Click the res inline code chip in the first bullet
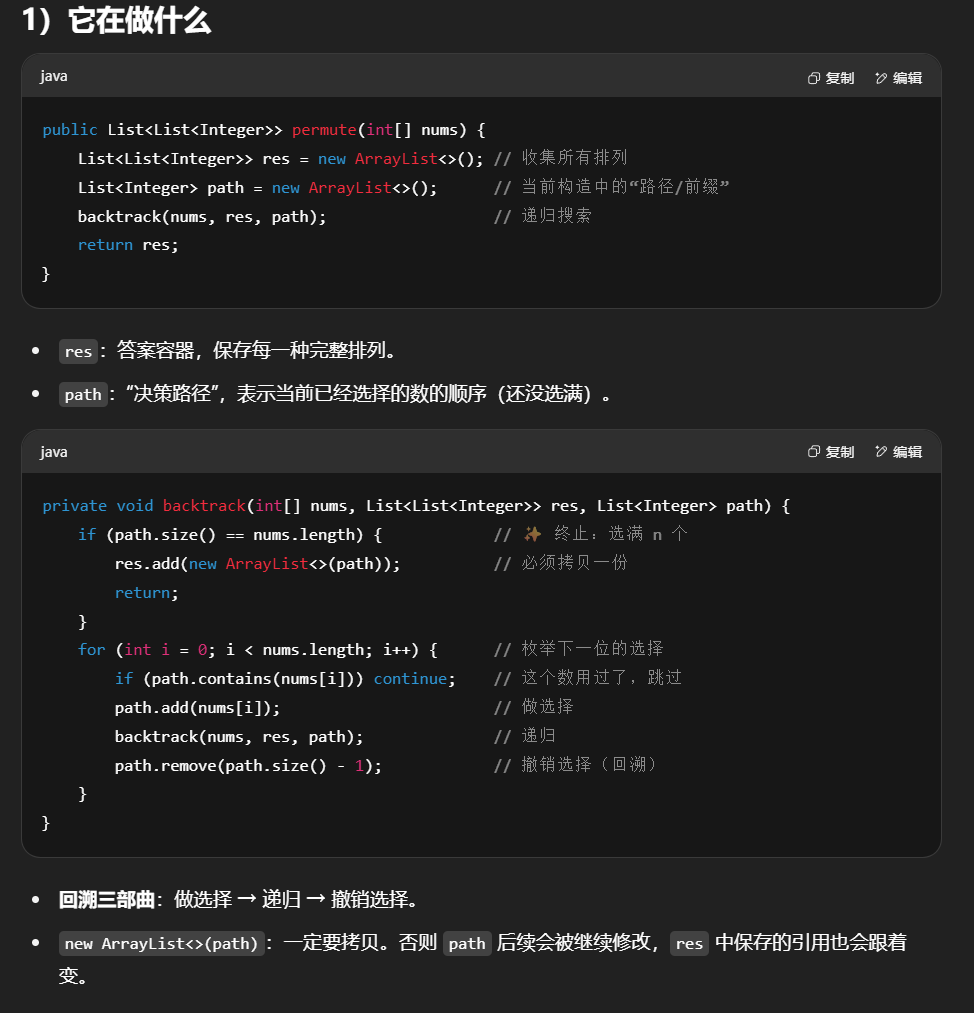Image resolution: width=974 pixels, height=1013 pixels. [x=78, y=351]
